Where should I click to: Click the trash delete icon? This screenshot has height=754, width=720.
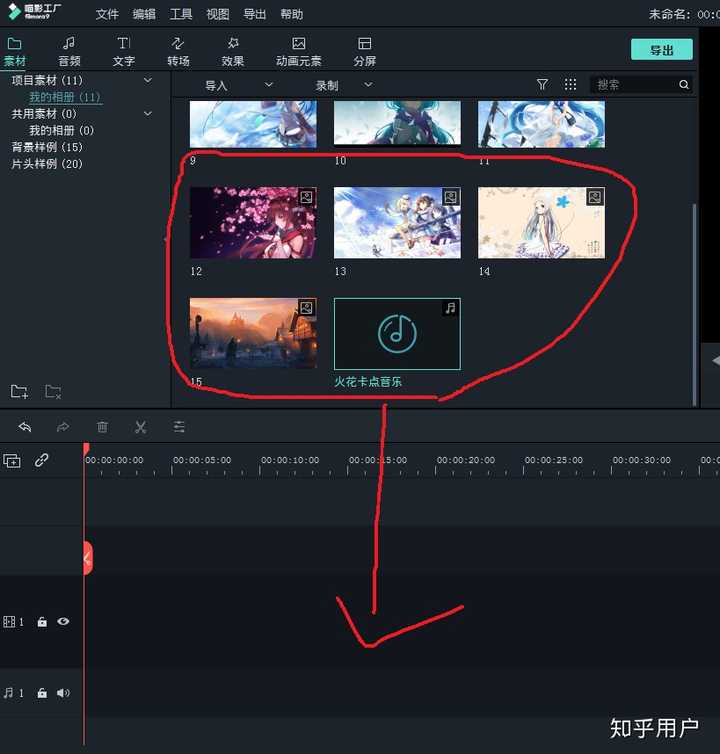coord(102,427)
